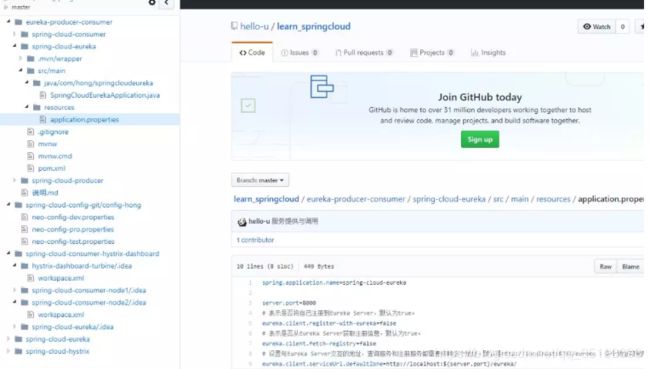Collapse the src/main folder
This screenshot has width=650, height=369.
[21, 70]
